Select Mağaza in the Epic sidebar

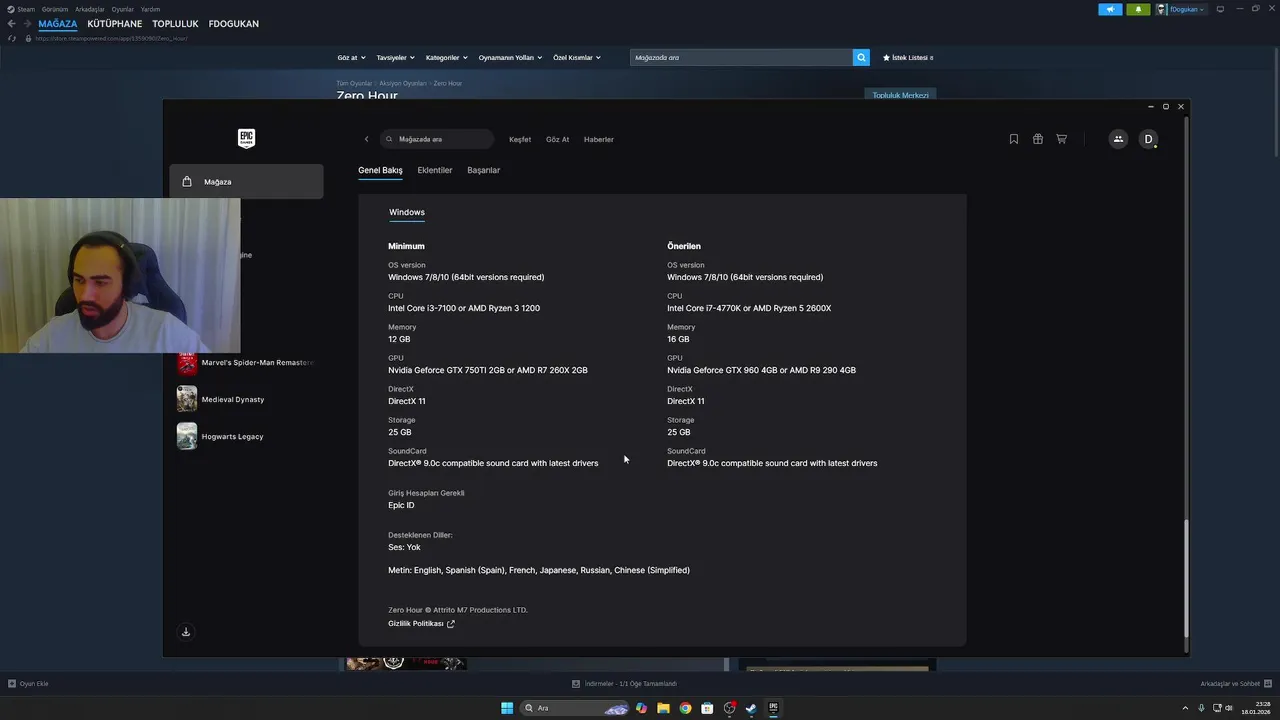pos(246,182)
